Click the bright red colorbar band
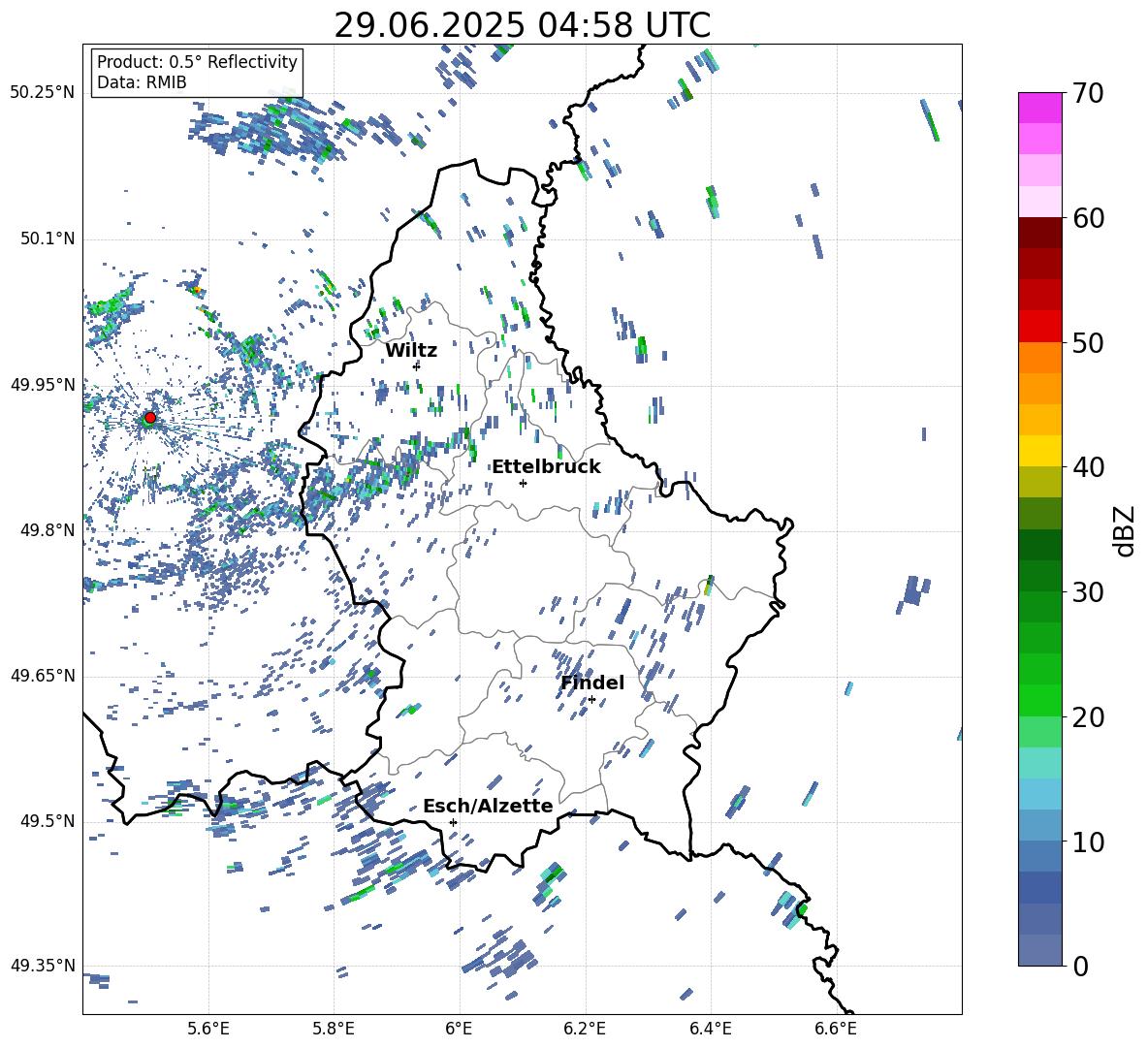This screenshot has width=1148, height=1048. (1040, 327)
